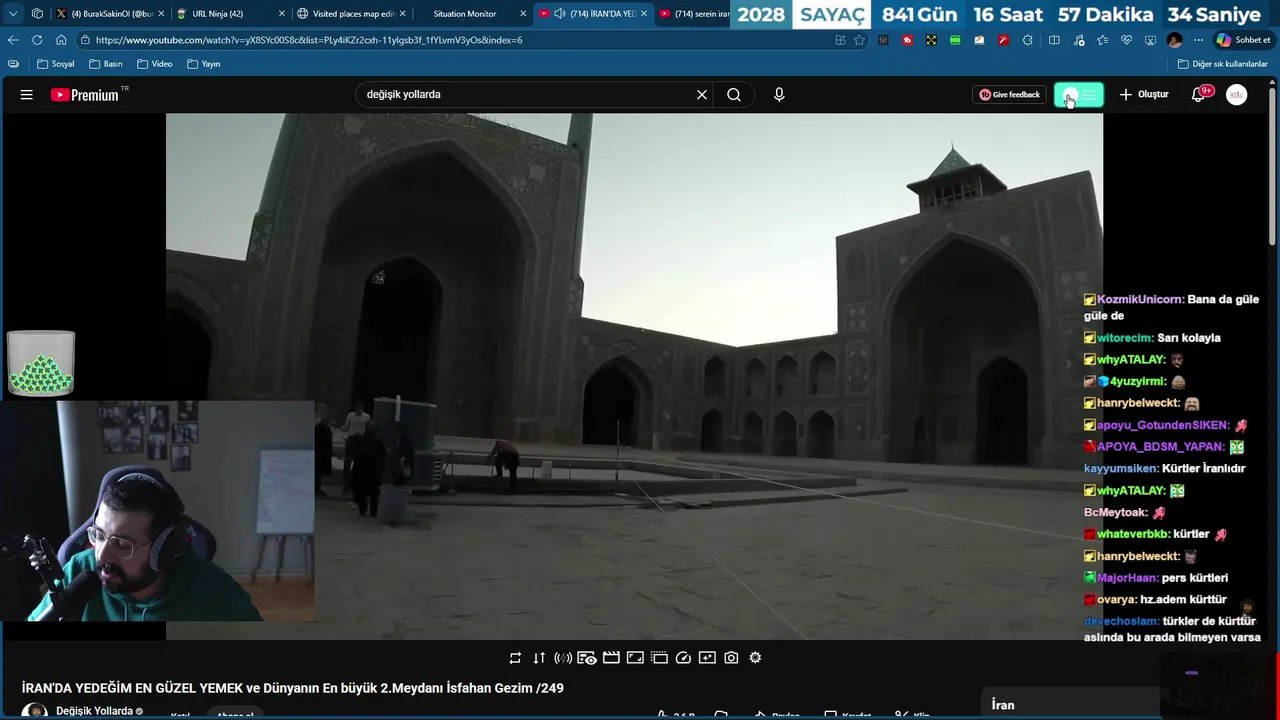Click the Give feedback button
The image size is (1280, 720).
coord(1009,95)
